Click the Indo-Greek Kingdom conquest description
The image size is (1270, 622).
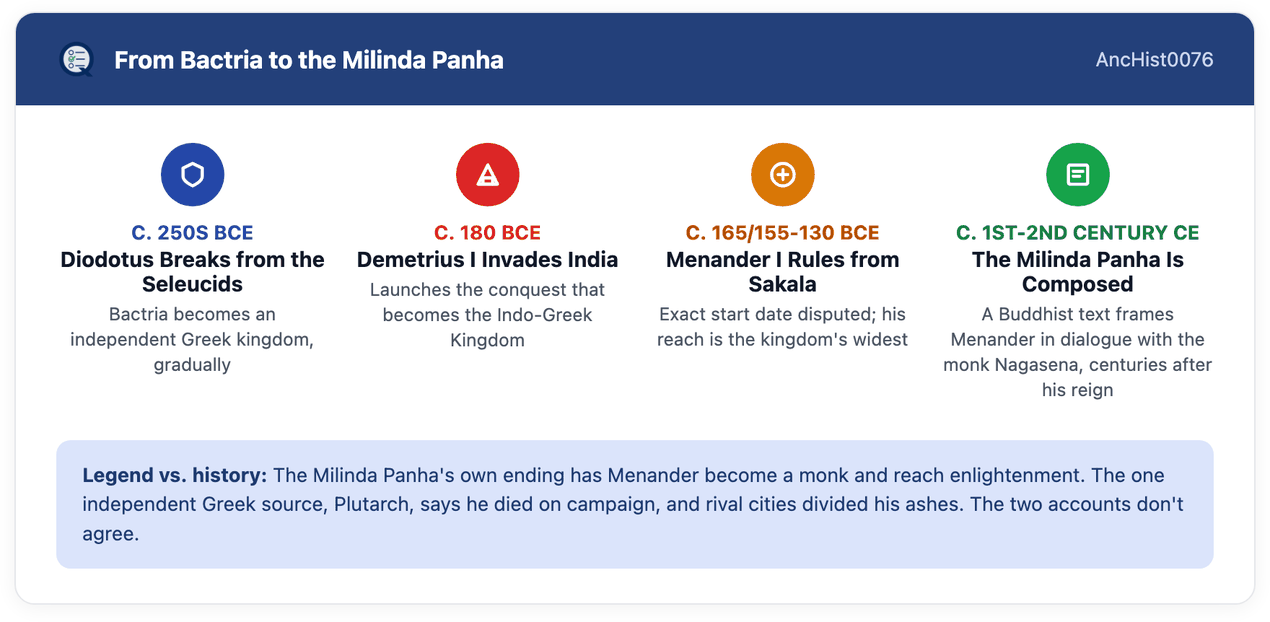487,315
